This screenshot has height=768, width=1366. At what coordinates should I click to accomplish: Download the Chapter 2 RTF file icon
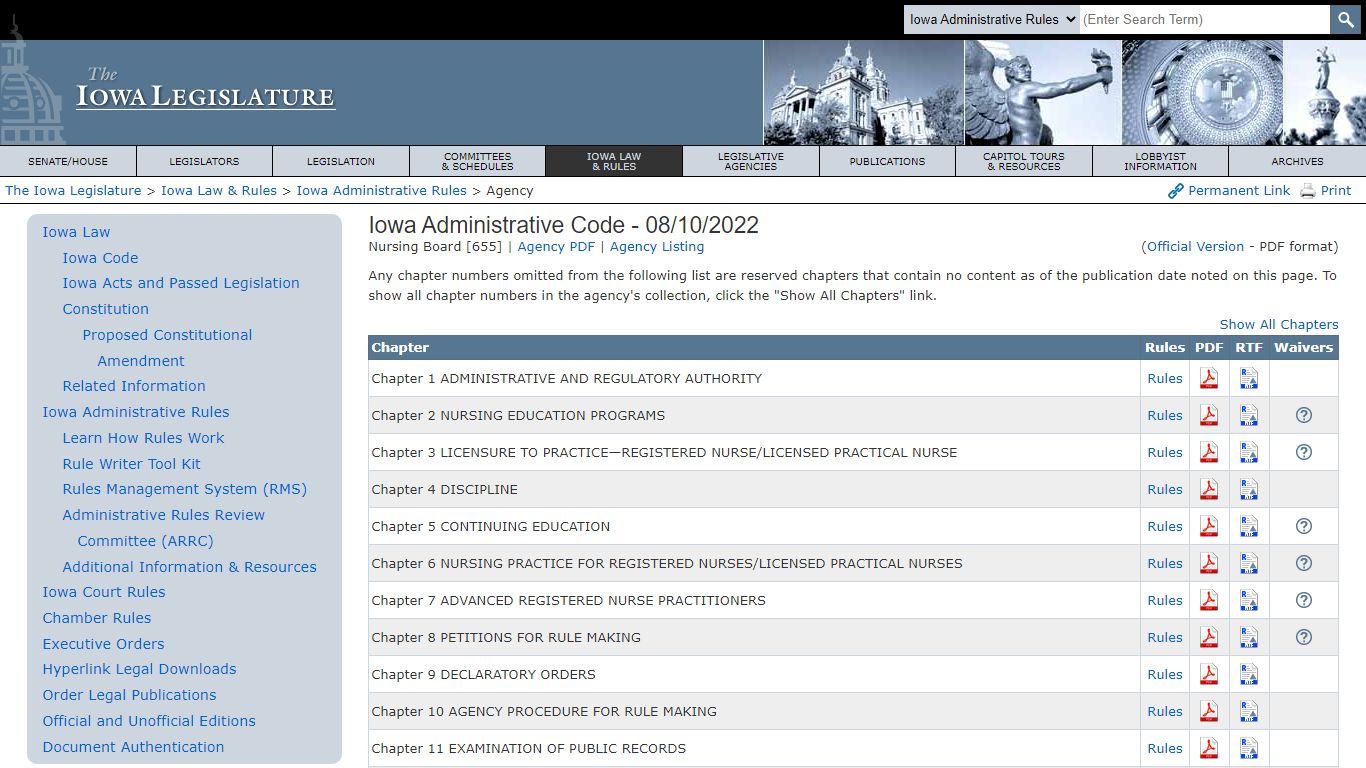pyautogui.click(x=1249, y=416)
